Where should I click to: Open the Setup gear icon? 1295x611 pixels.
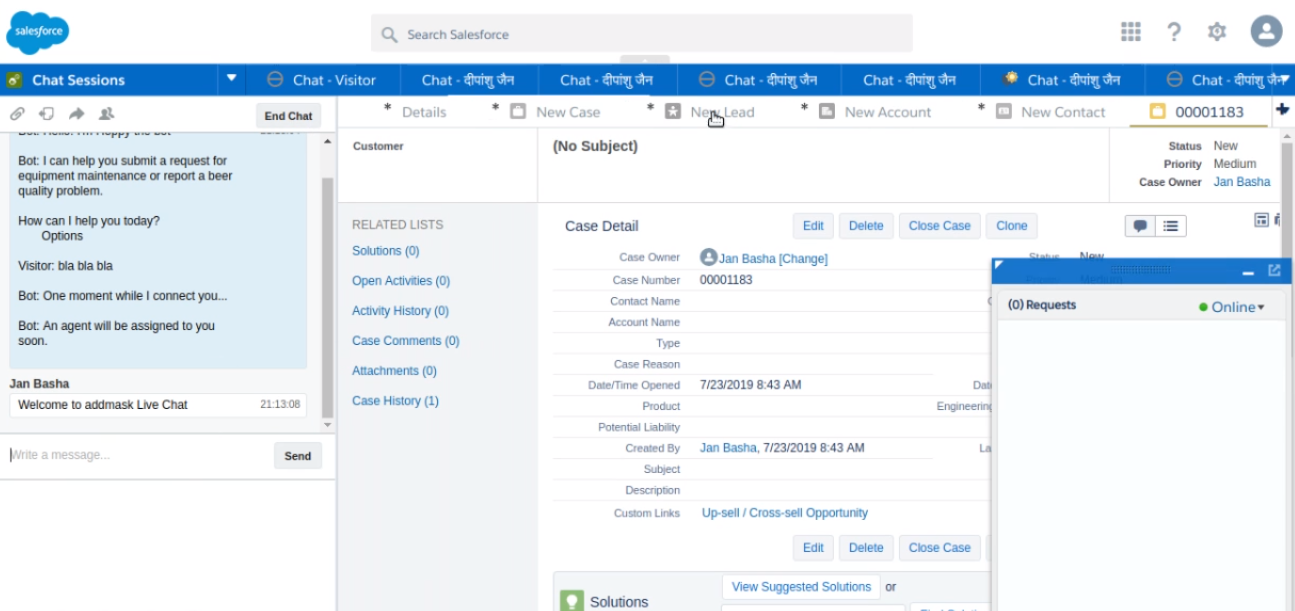[x=1217, y=32]
